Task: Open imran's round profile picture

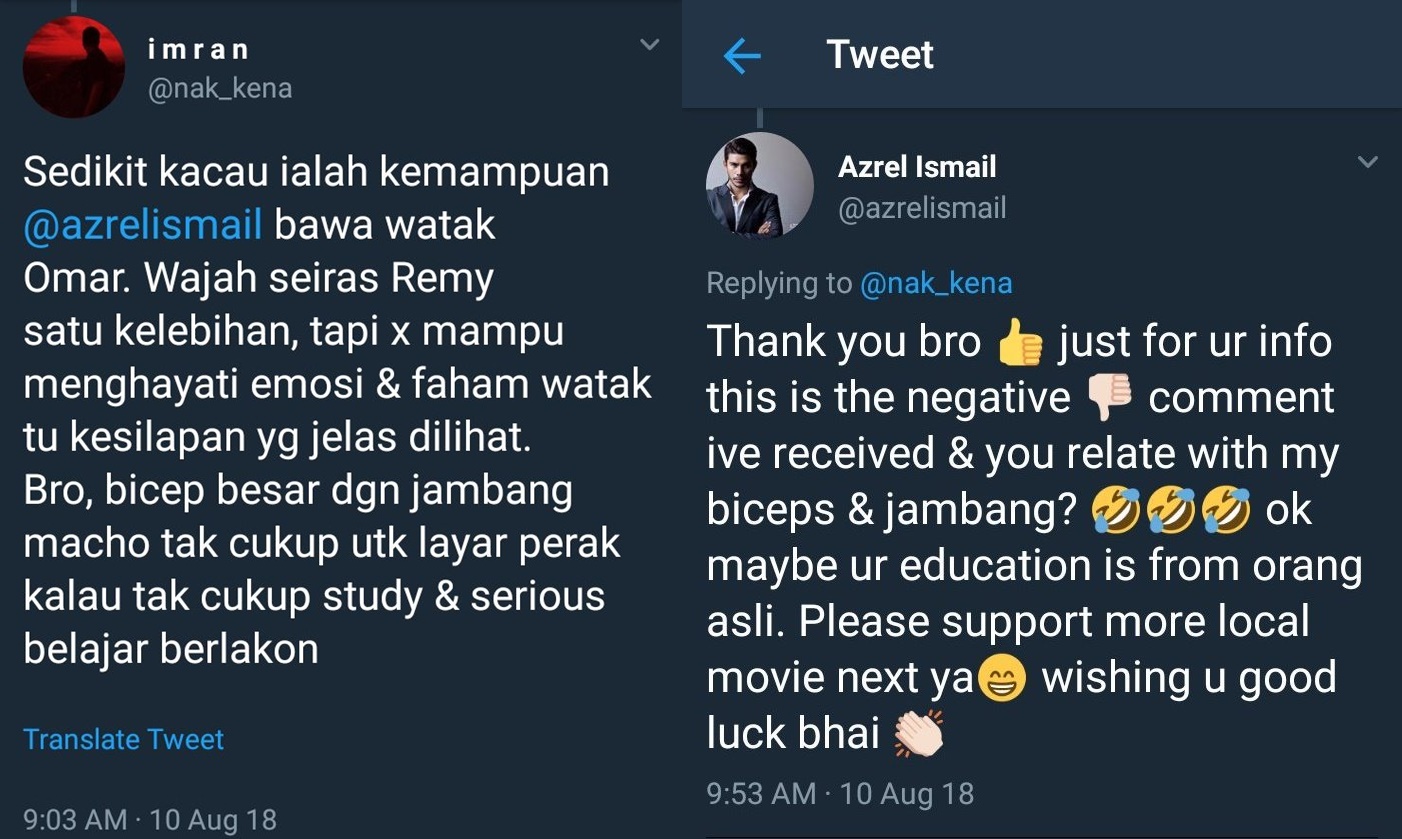Action: (74, 67)
